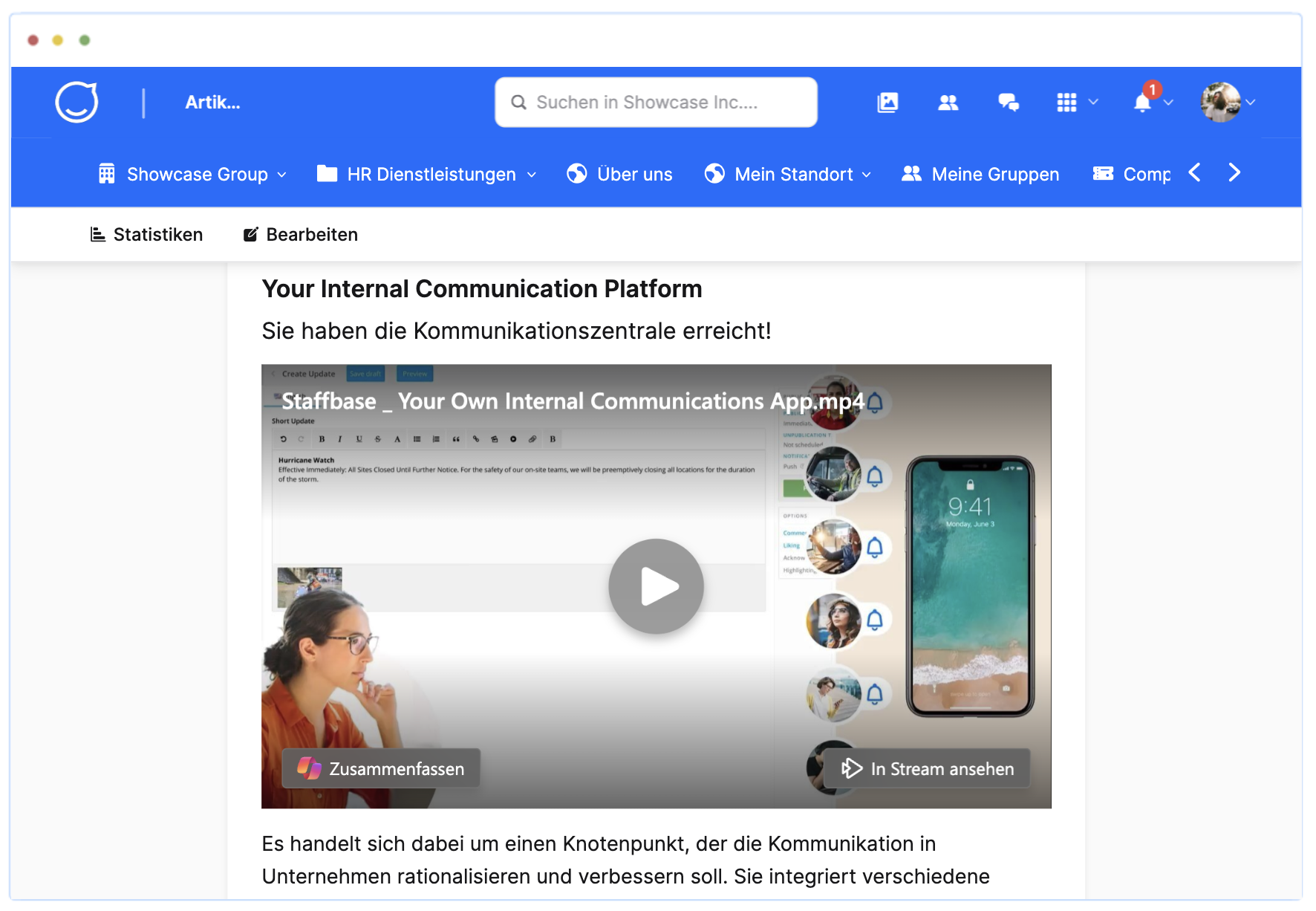1316x911 pixels.
Task: Click the Zusammenfassen button on video
Action: pyautogui.click(x=381, y=768)
